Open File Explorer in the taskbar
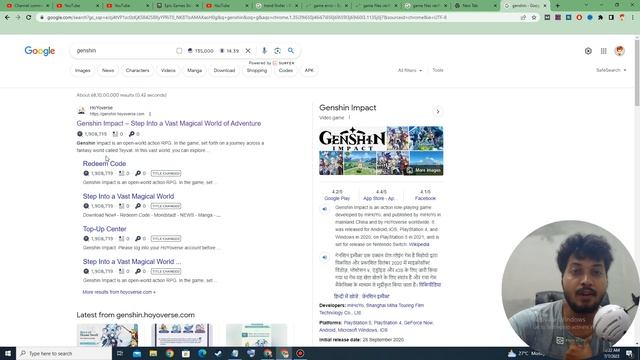This screenshot has width=640, height=360. [x=153, y=353]
